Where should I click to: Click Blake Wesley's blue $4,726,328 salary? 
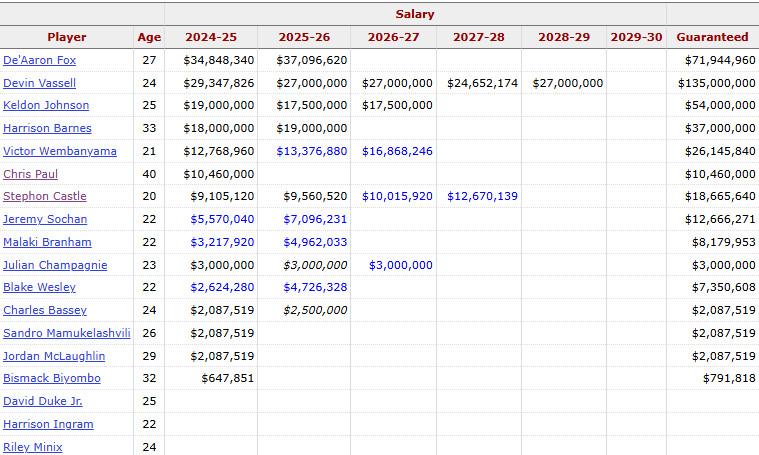pos(315,287)
